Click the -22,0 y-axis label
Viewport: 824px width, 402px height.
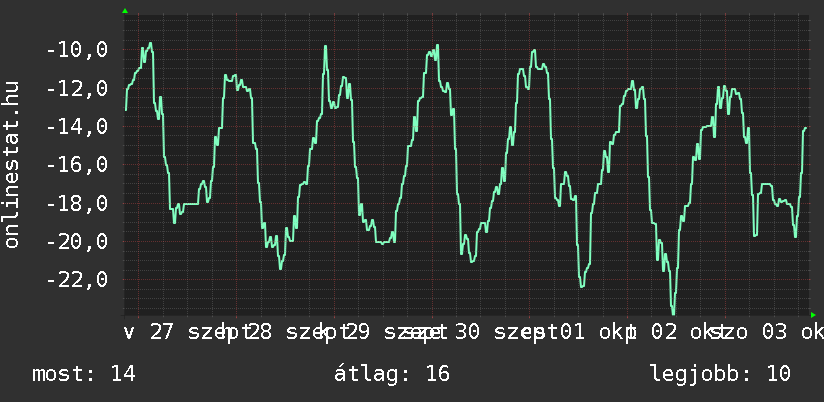click(x=77, y=280)
